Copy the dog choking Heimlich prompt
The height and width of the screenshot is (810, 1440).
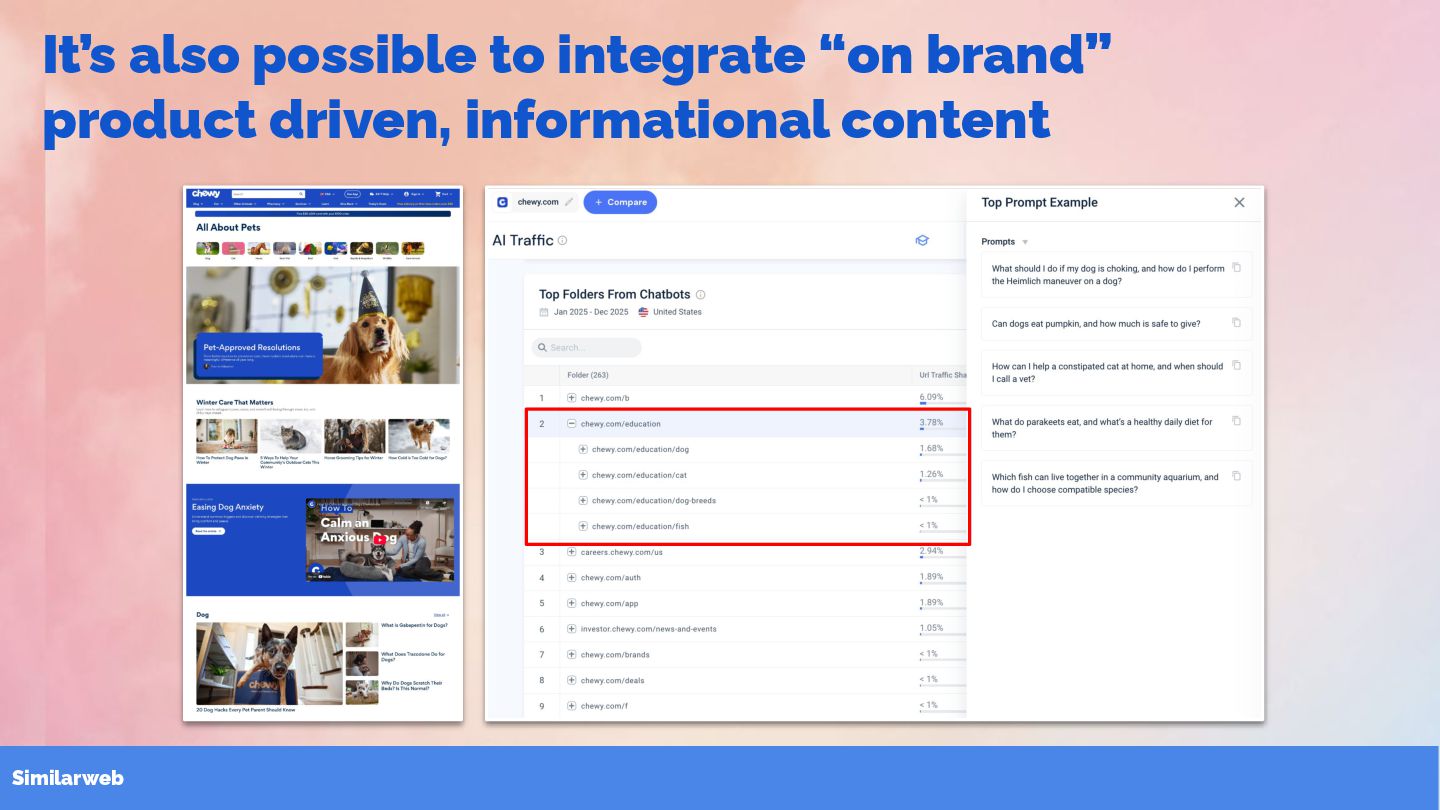pos(1236,268)
